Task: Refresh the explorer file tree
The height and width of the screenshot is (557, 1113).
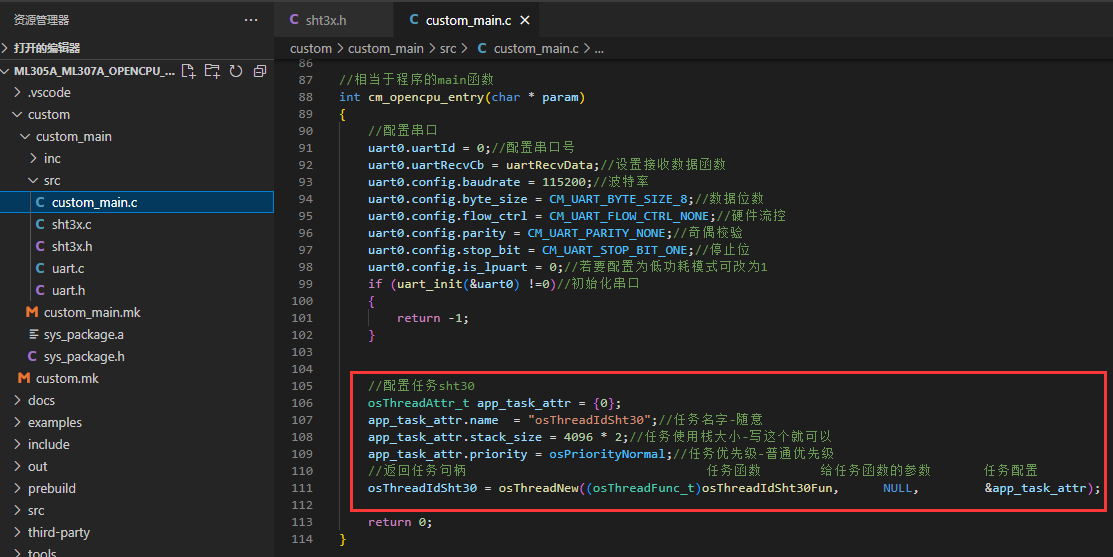Action: click(236, 71)
